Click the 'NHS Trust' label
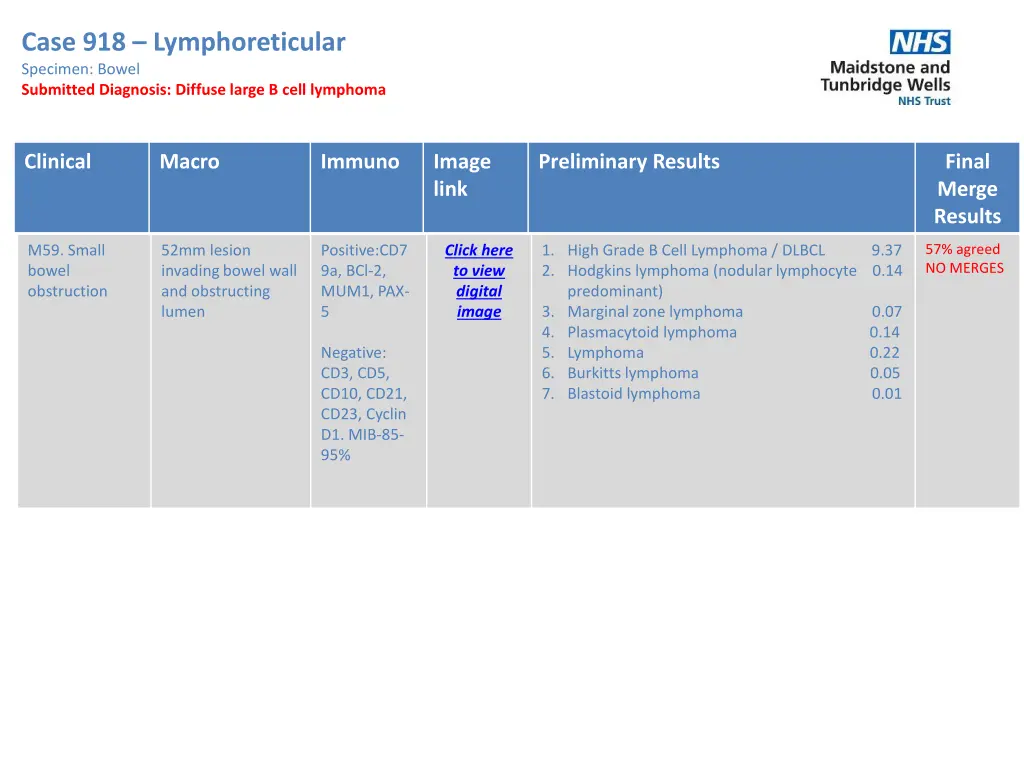1024x768 pixels. (924, 101)
